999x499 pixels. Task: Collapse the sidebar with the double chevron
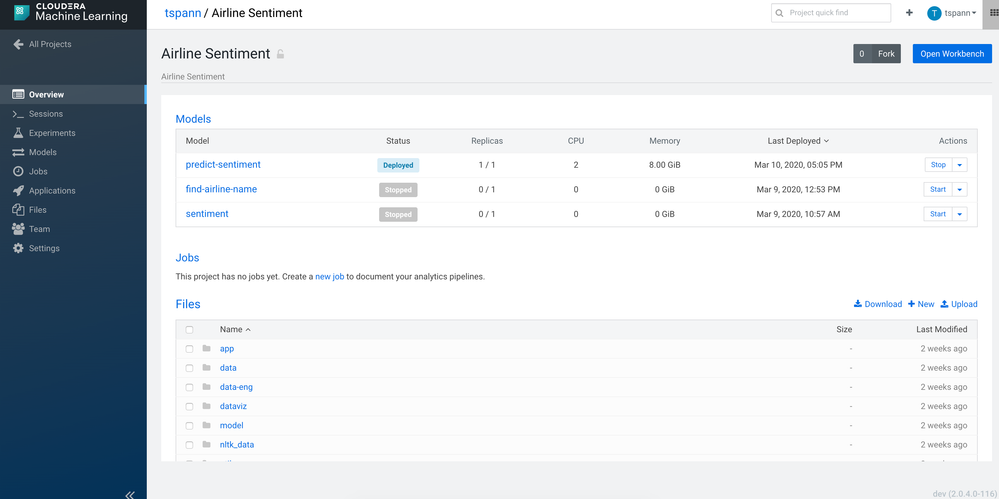pyautogui.click(x=130, y=494)
